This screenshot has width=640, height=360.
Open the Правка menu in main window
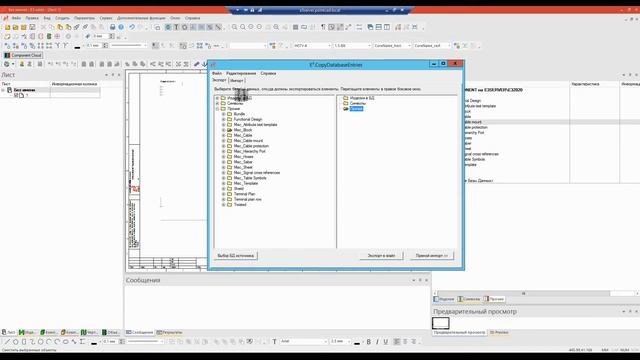coord(32,18)
